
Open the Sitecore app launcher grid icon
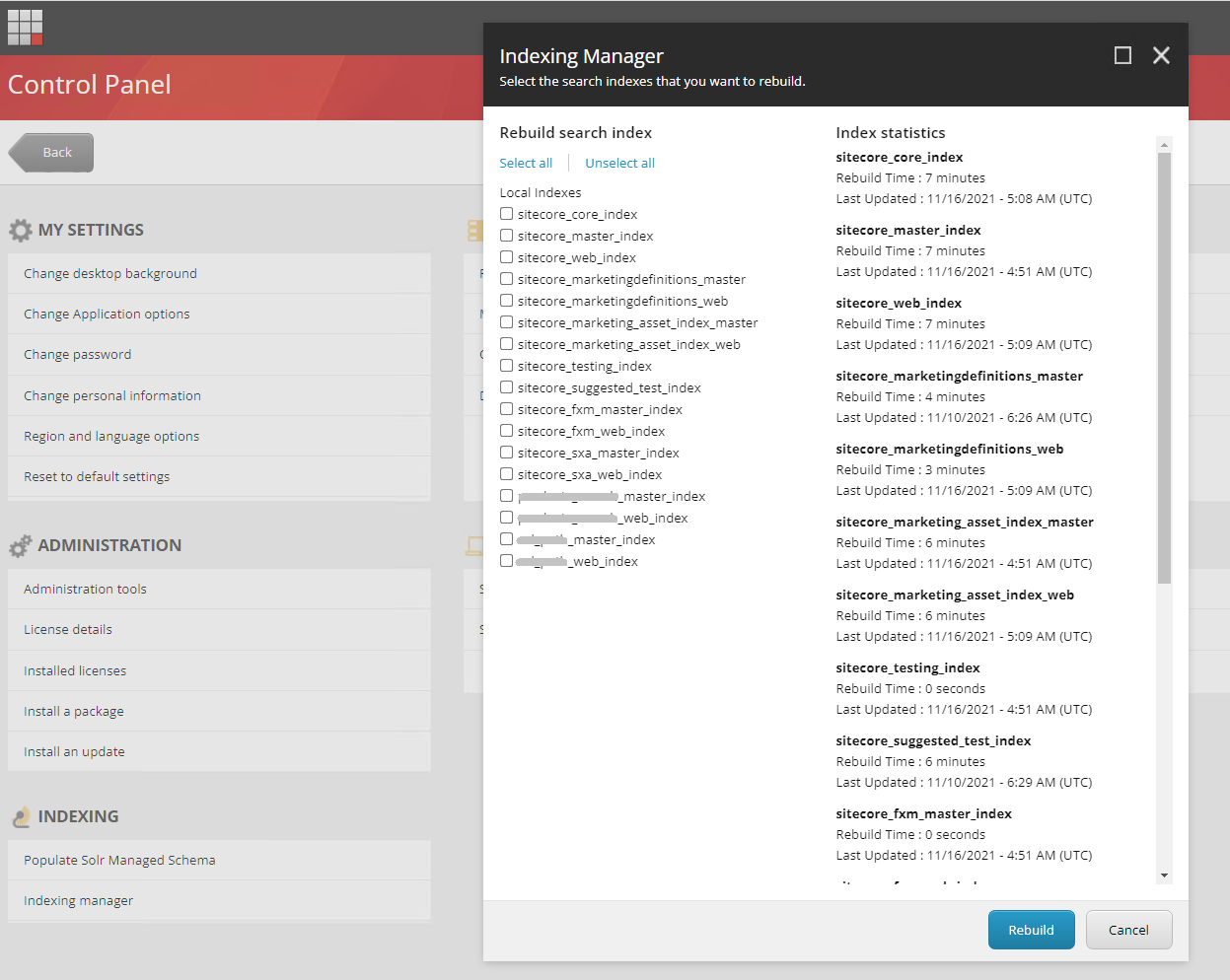pos(25,27)
